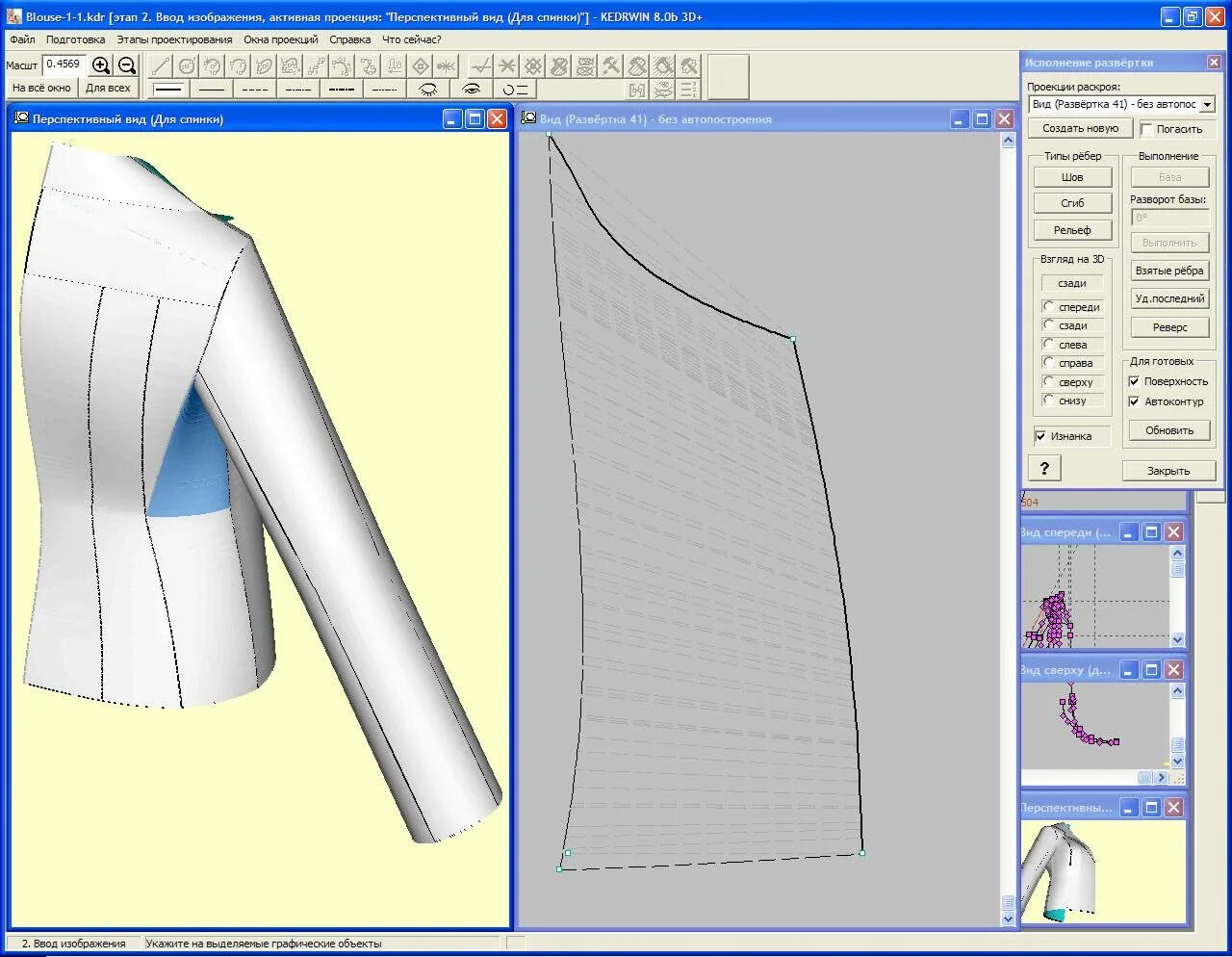The image size is (1232, 957).
Task: Choose the thick dash-dot line style
Action: 342,89
